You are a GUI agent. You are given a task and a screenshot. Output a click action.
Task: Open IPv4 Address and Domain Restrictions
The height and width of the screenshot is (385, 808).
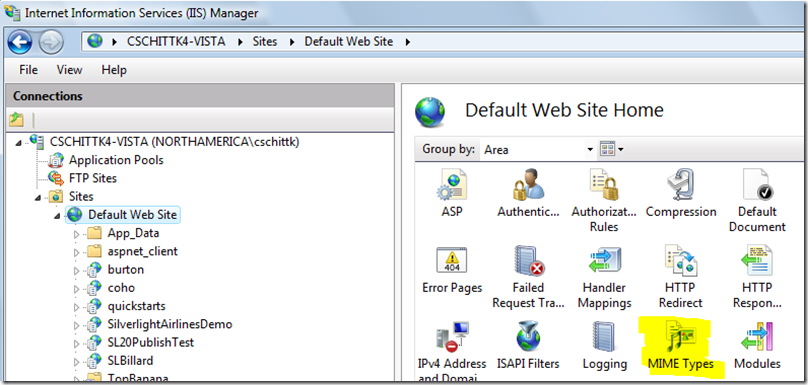[452, 351]
